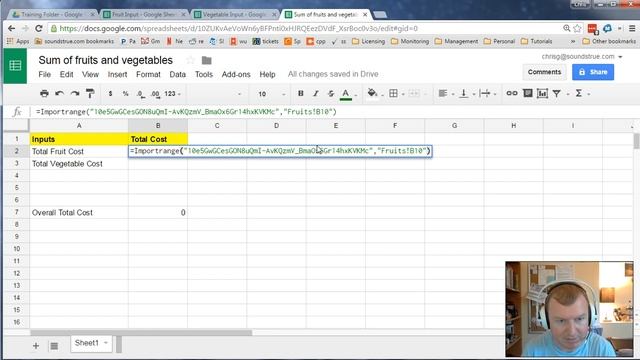Open the all sheets list

54,346
